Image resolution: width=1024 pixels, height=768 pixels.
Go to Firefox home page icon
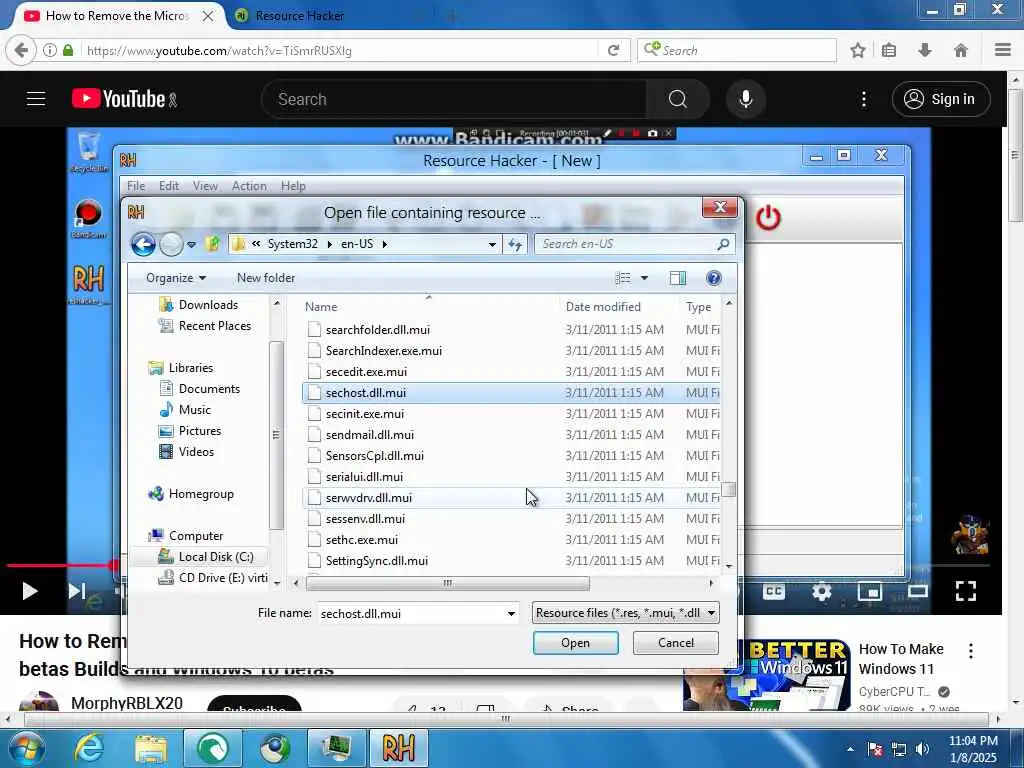(x=961, y=50)
